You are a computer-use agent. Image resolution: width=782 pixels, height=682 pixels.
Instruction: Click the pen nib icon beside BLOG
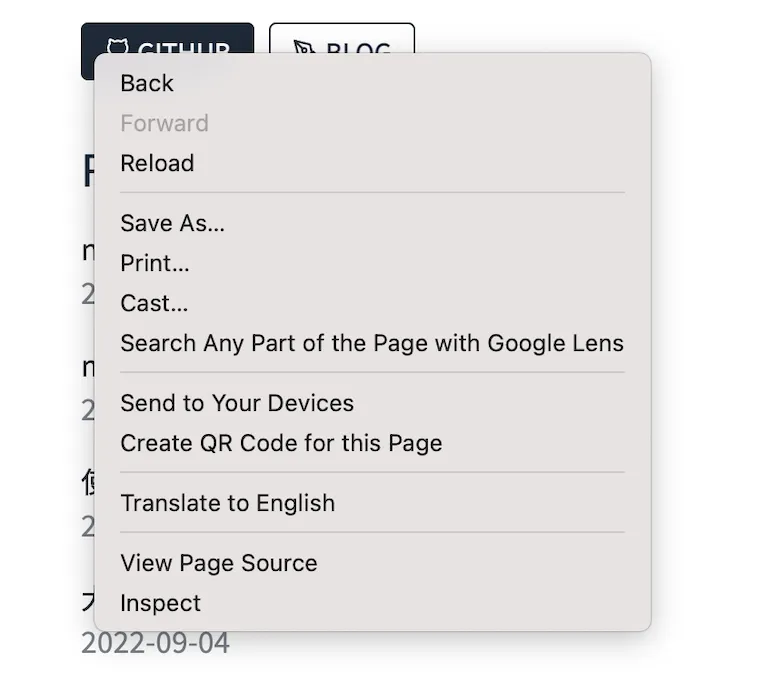click(303, 46)
